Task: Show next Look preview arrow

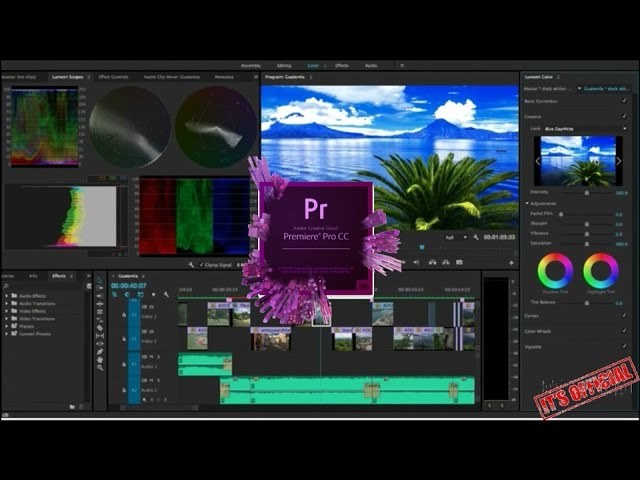Action: point(619,161)
